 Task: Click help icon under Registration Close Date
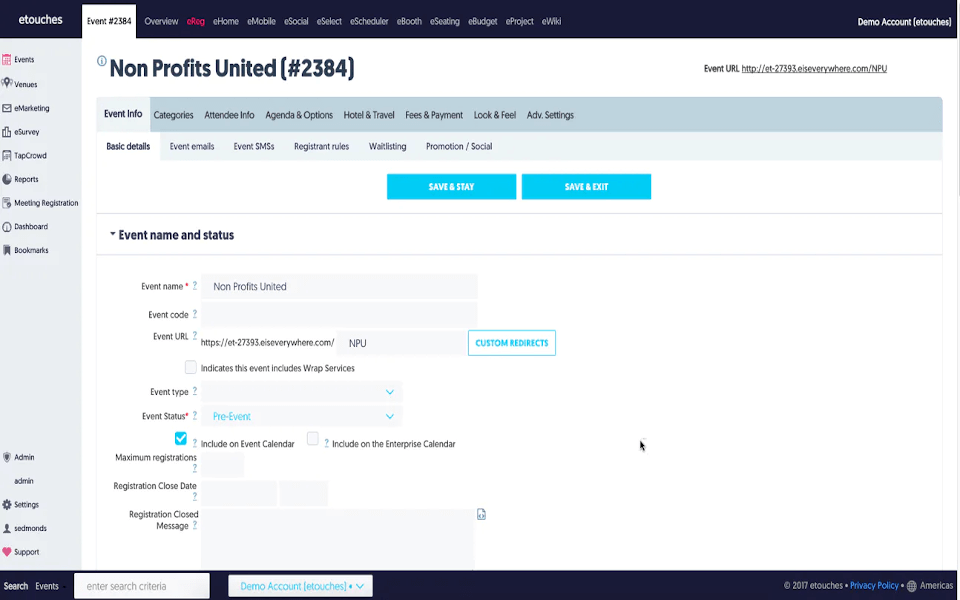195,497
